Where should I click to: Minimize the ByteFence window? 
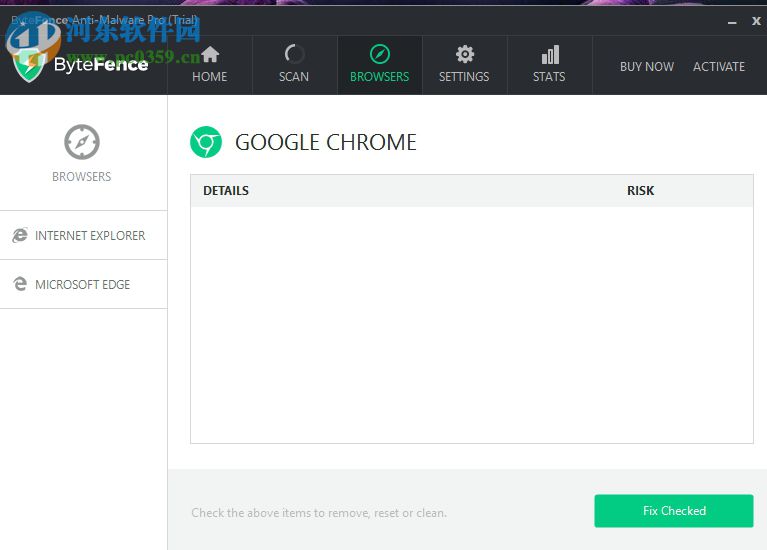tap(732, 22)
